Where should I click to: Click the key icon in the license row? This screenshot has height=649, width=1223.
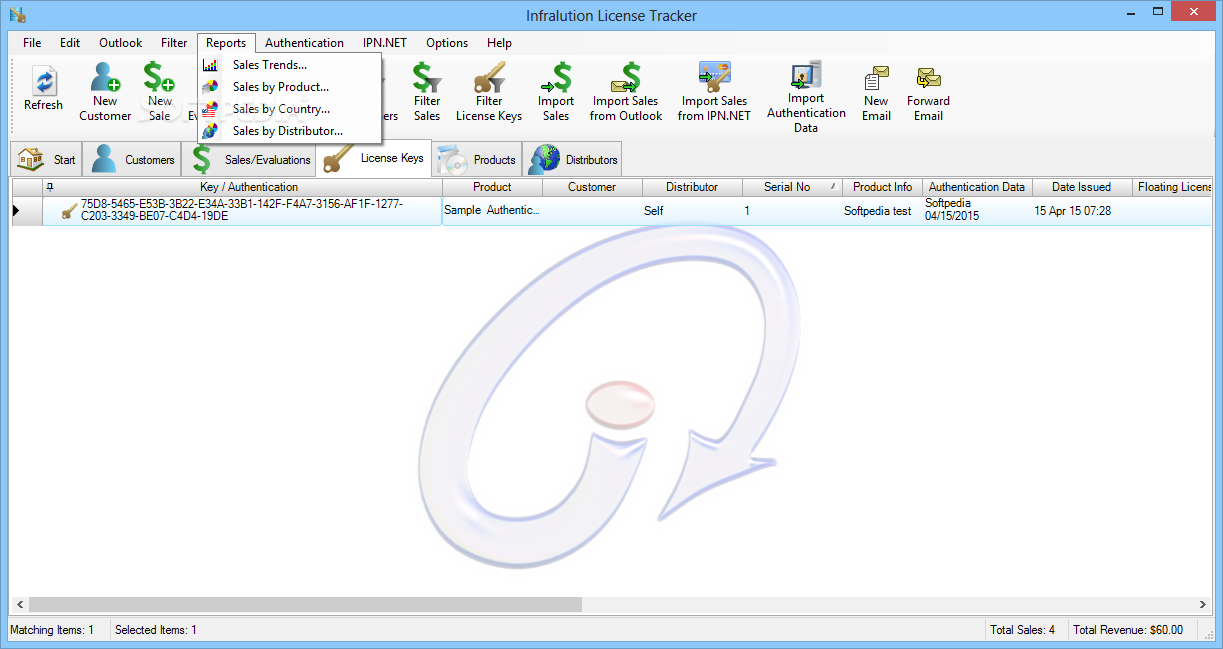tap(69, 211)
